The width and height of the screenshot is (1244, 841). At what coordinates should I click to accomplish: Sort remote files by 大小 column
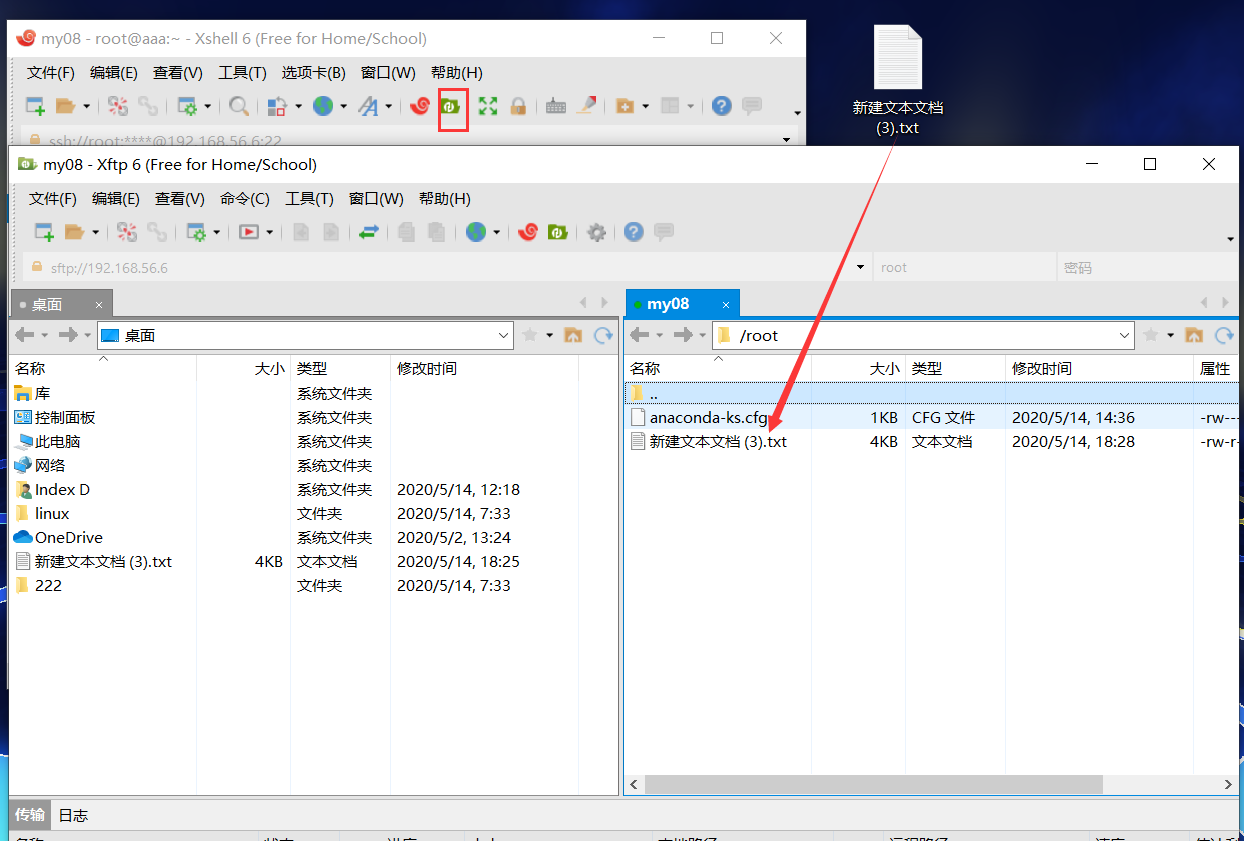click(x=858, y=369)
